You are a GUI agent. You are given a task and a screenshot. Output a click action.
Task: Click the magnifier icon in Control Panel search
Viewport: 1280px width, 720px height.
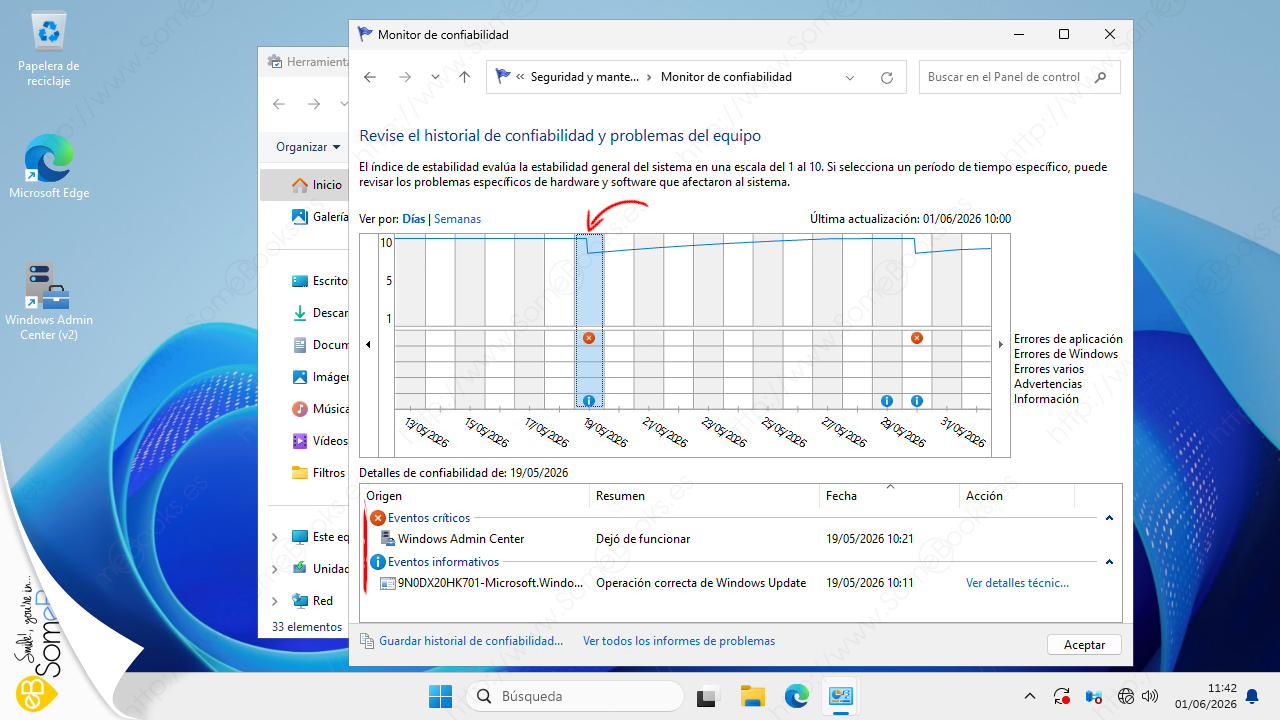pyautogui.click(x=1101, y=77)
